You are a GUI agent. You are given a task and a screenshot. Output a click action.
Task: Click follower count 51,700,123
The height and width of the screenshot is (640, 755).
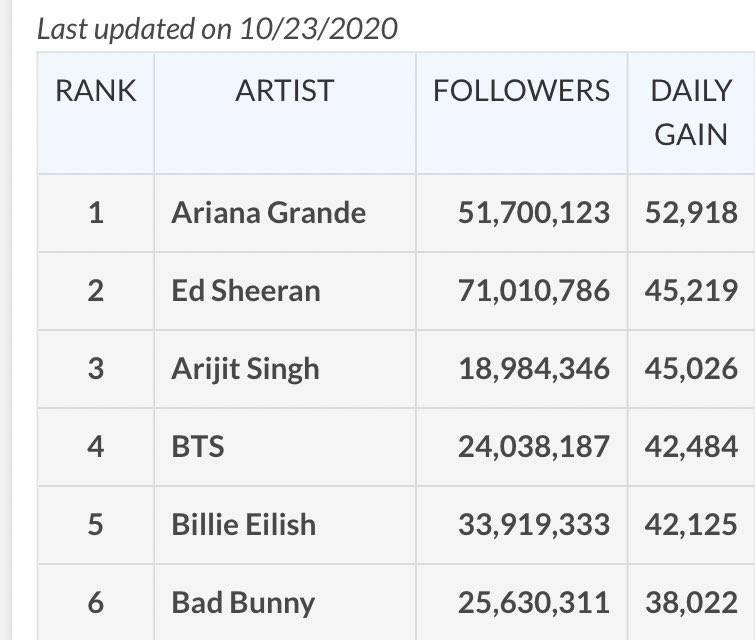(533, 212)
